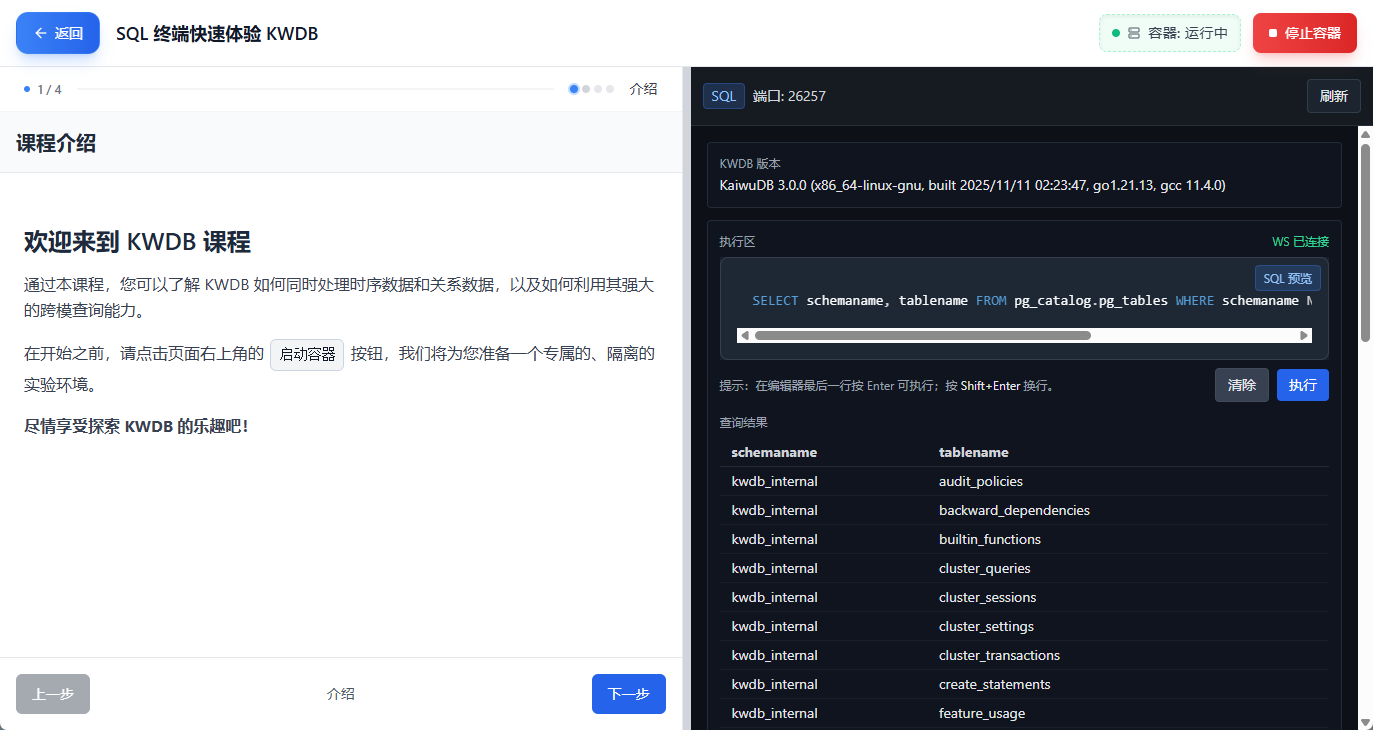Select the cluster_settings cell
Viewport: 1373px width, 730px height.
point(986,626)
